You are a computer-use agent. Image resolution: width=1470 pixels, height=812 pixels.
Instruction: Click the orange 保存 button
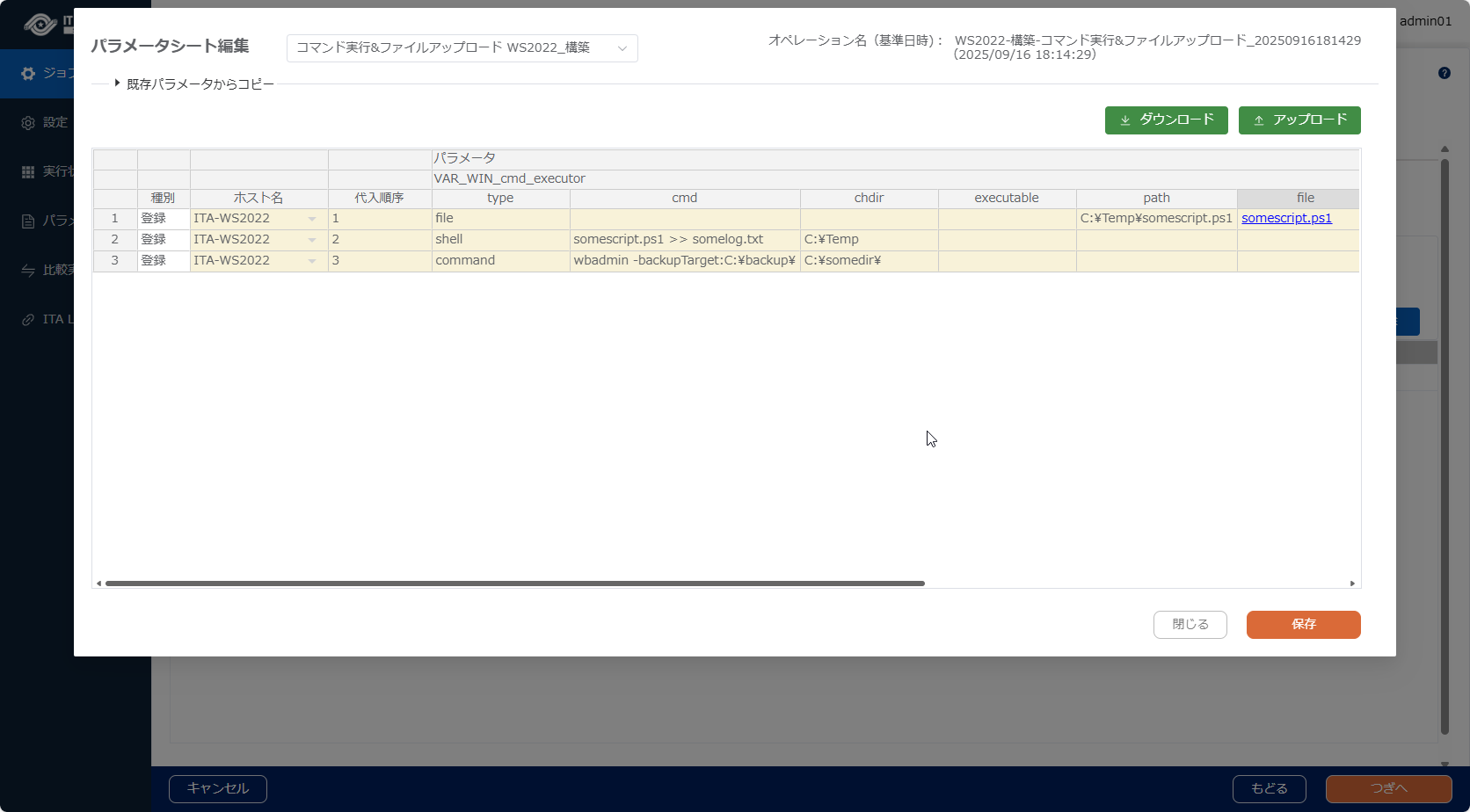1304,625
